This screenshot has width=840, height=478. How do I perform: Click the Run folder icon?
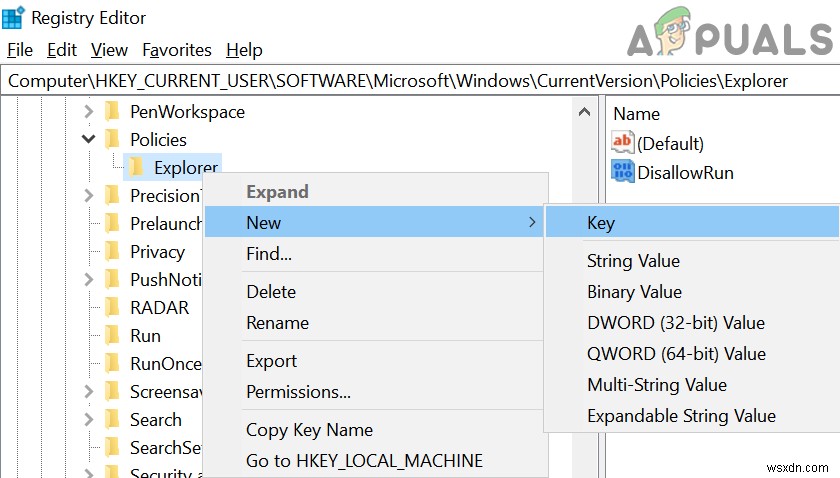[112, 335]
